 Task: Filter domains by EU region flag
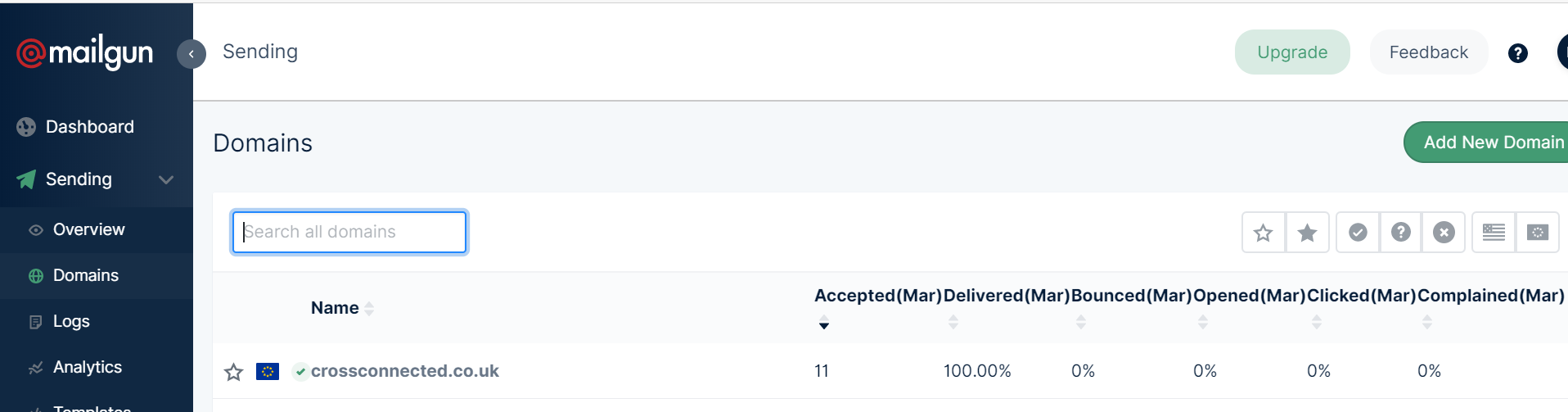pyautogui.click(x=1538, y=233)
